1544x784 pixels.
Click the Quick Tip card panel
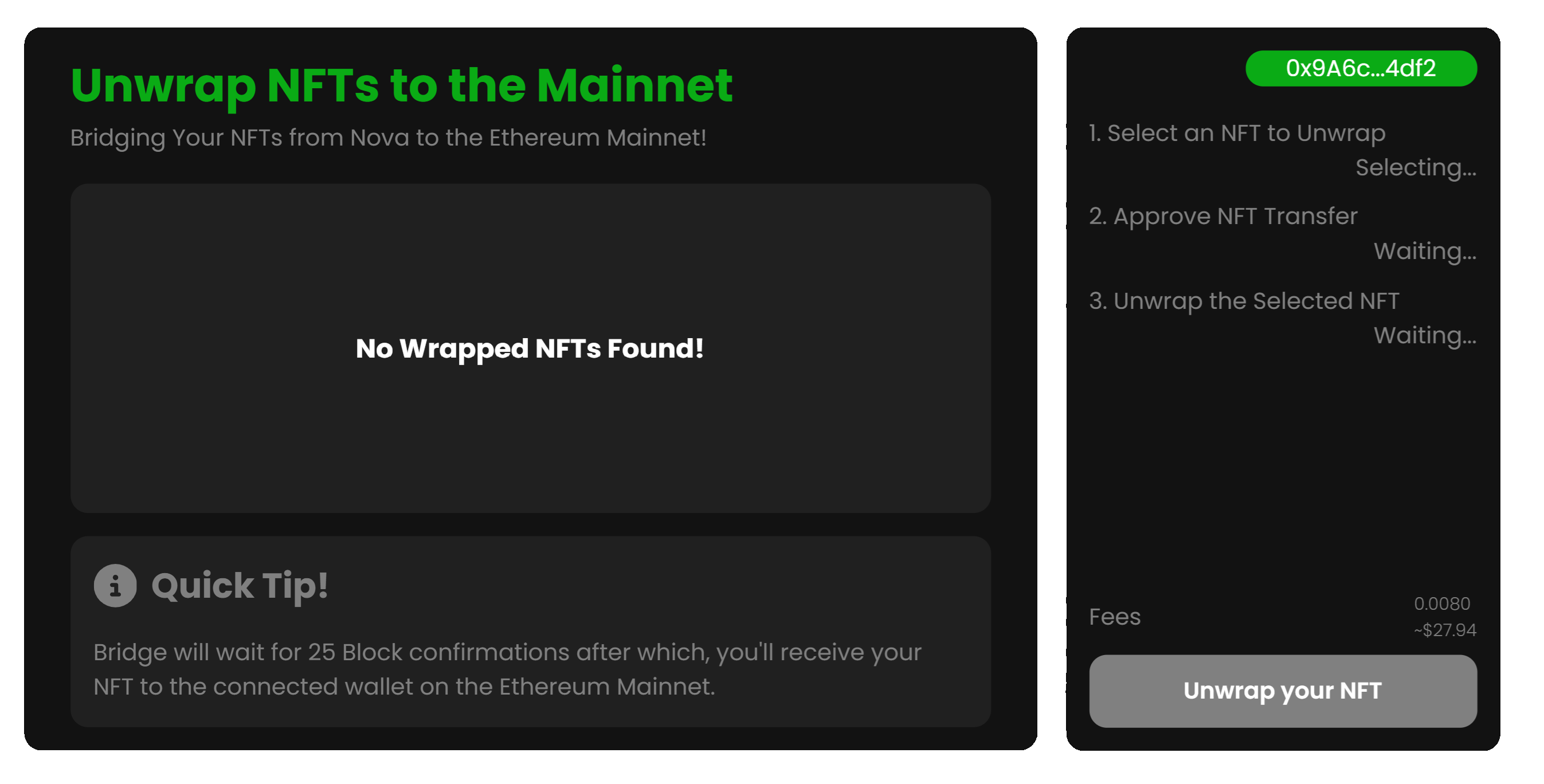[531, 632]
